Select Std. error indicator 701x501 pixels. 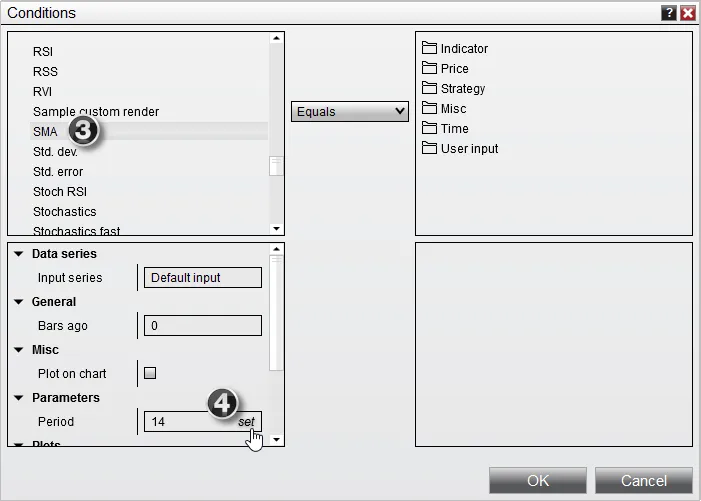click(x=58, y=172)
